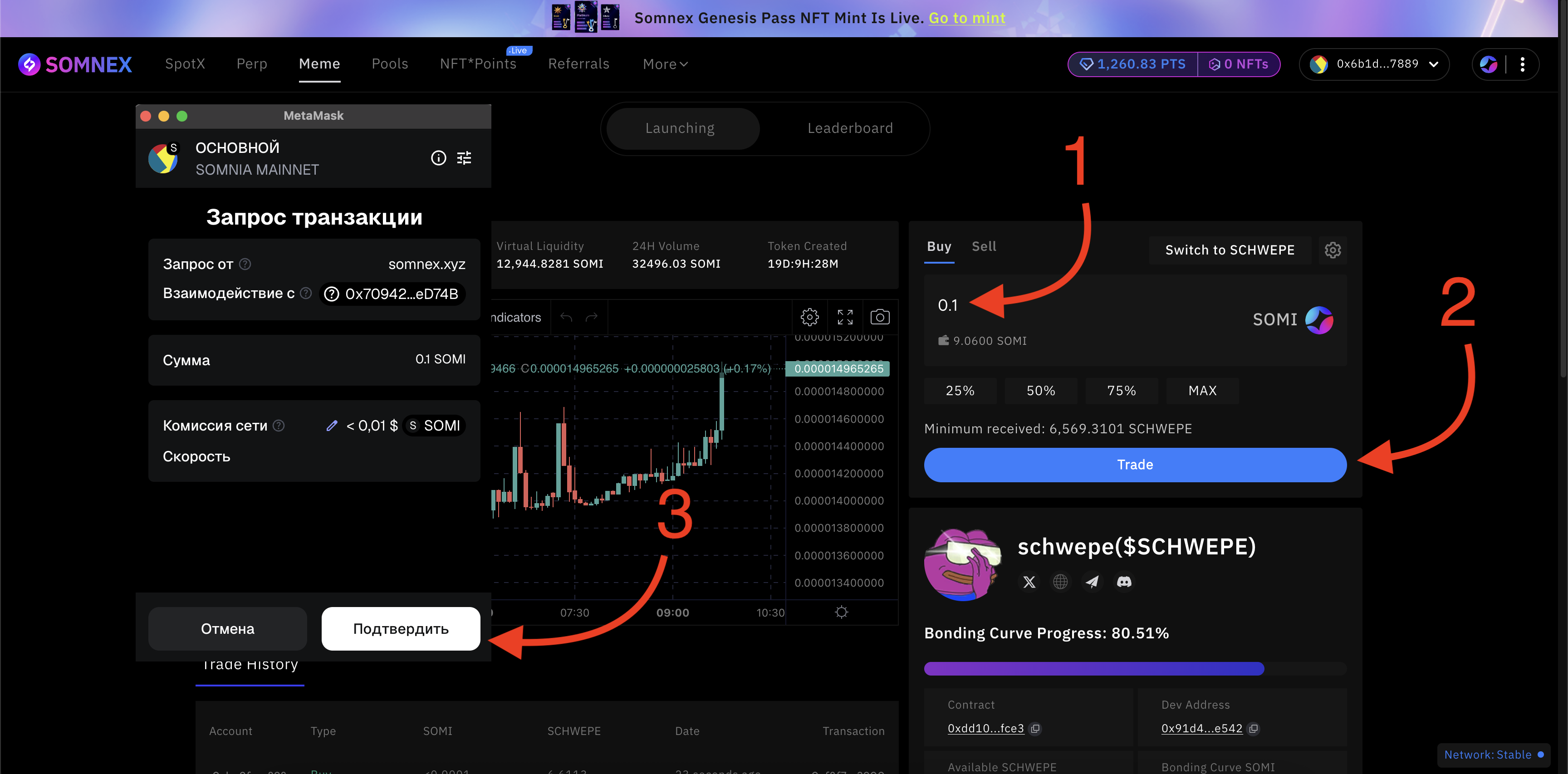
Task: Click MetaMask account avatar
Action: [163, 158]
